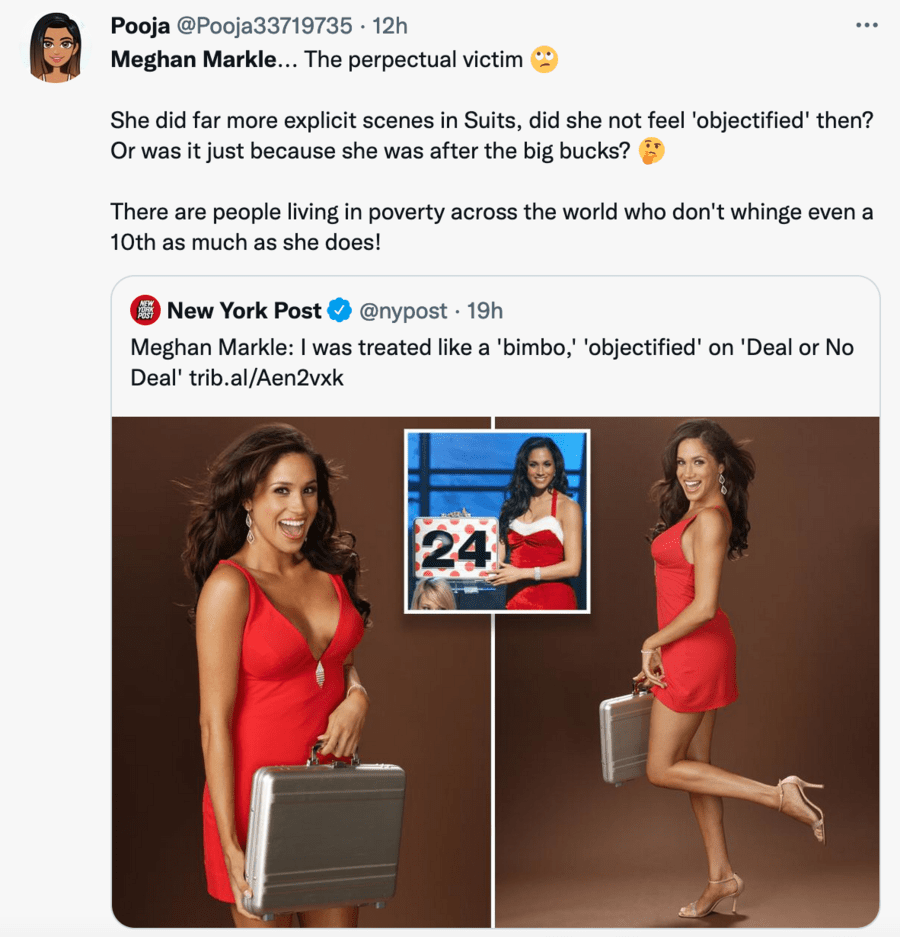Screen dimensions: 900x937
Task: Open the trib.al/Aen2vxk article link
Action: pyautogui.click(x=267, y=378)
